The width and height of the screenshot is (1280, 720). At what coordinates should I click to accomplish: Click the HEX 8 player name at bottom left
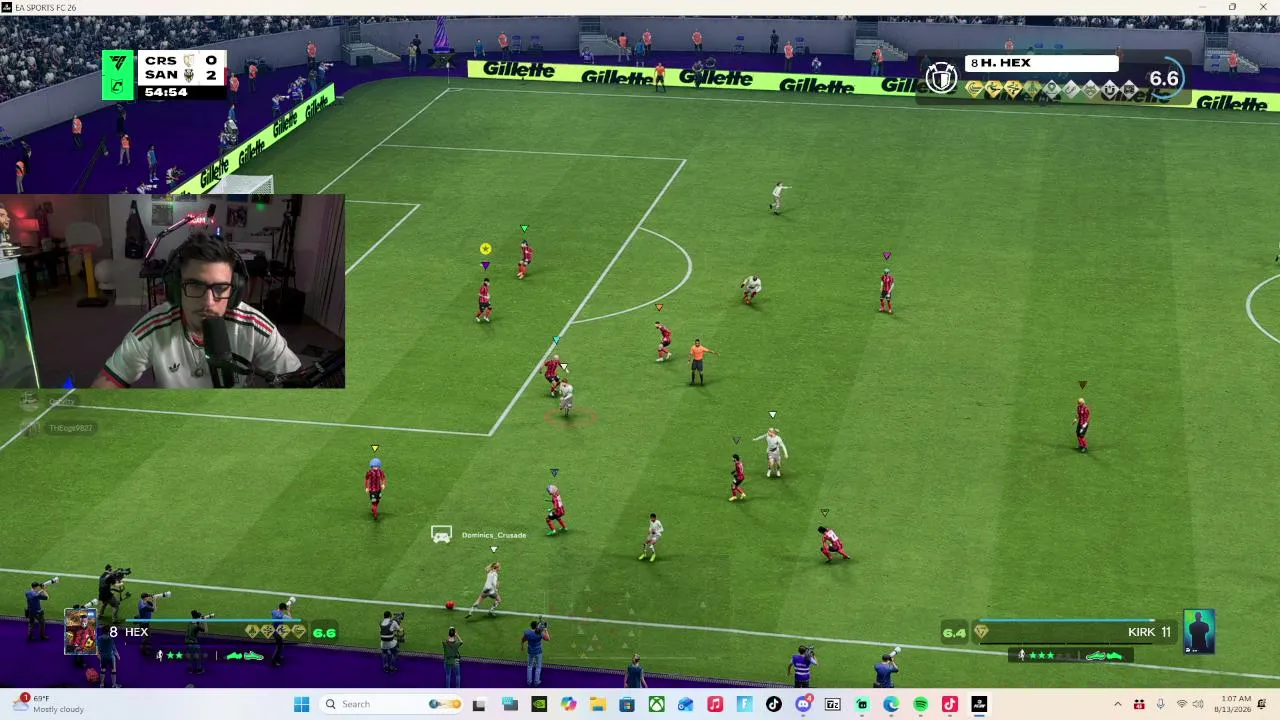click(129, 632)
